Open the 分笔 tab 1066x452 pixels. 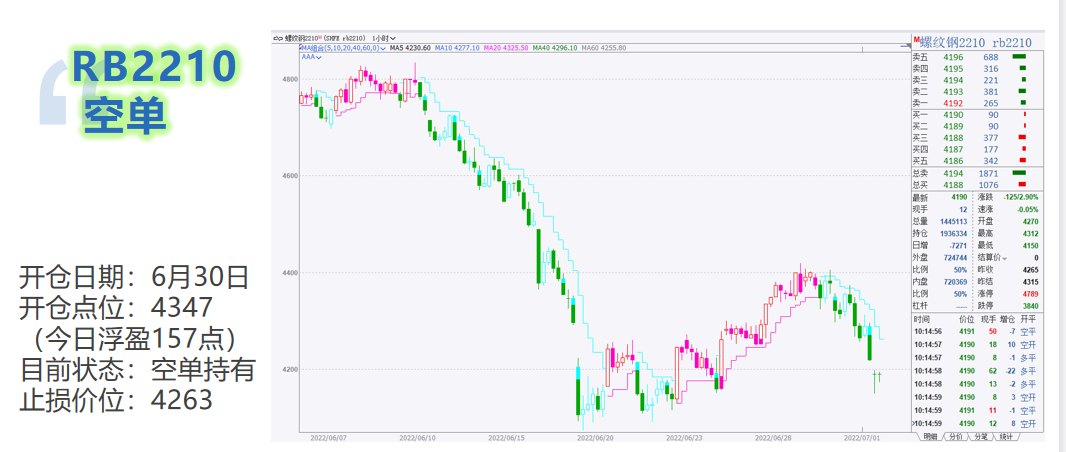click(980, 437)
